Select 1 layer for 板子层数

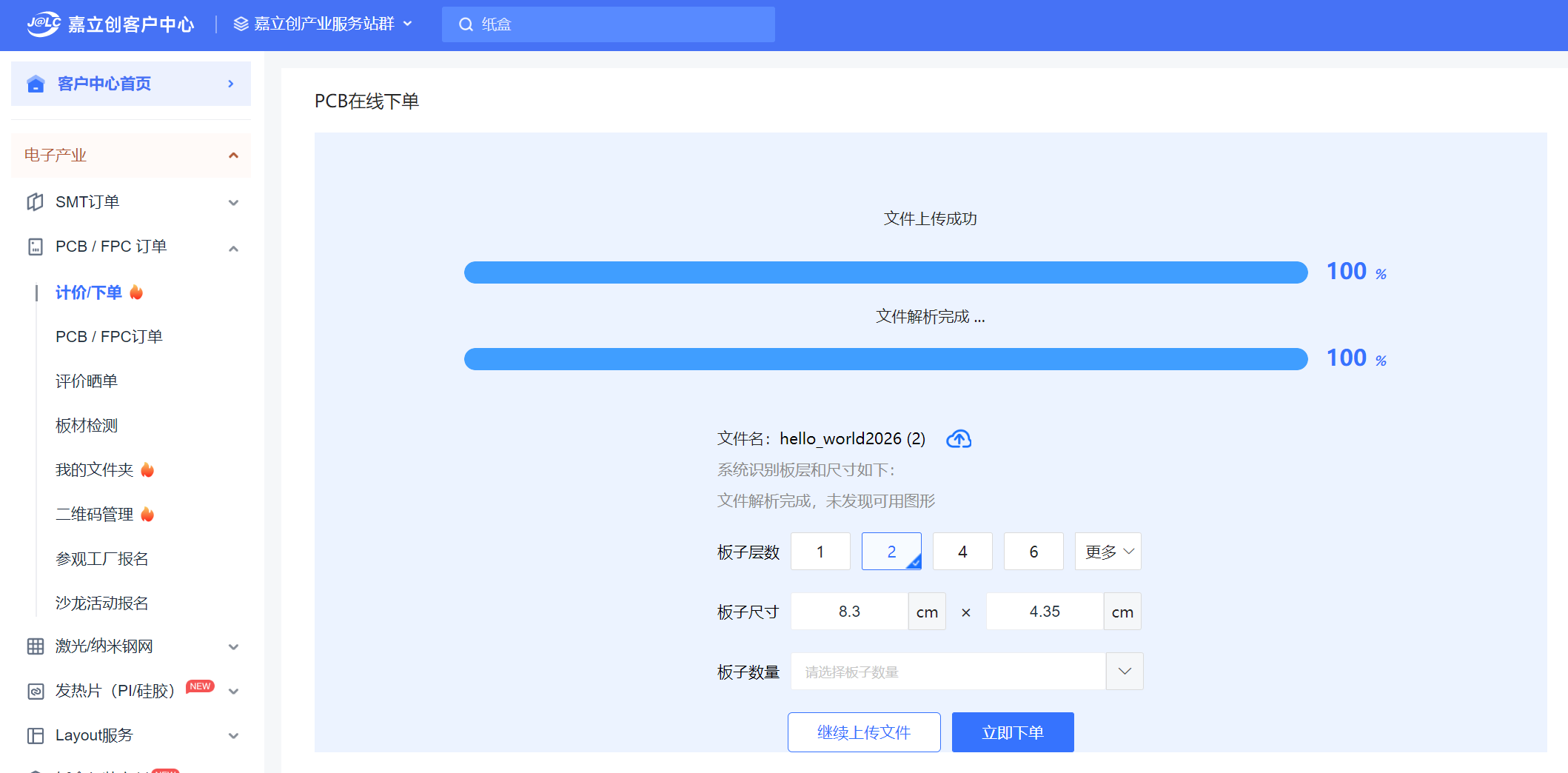[820, 552]
